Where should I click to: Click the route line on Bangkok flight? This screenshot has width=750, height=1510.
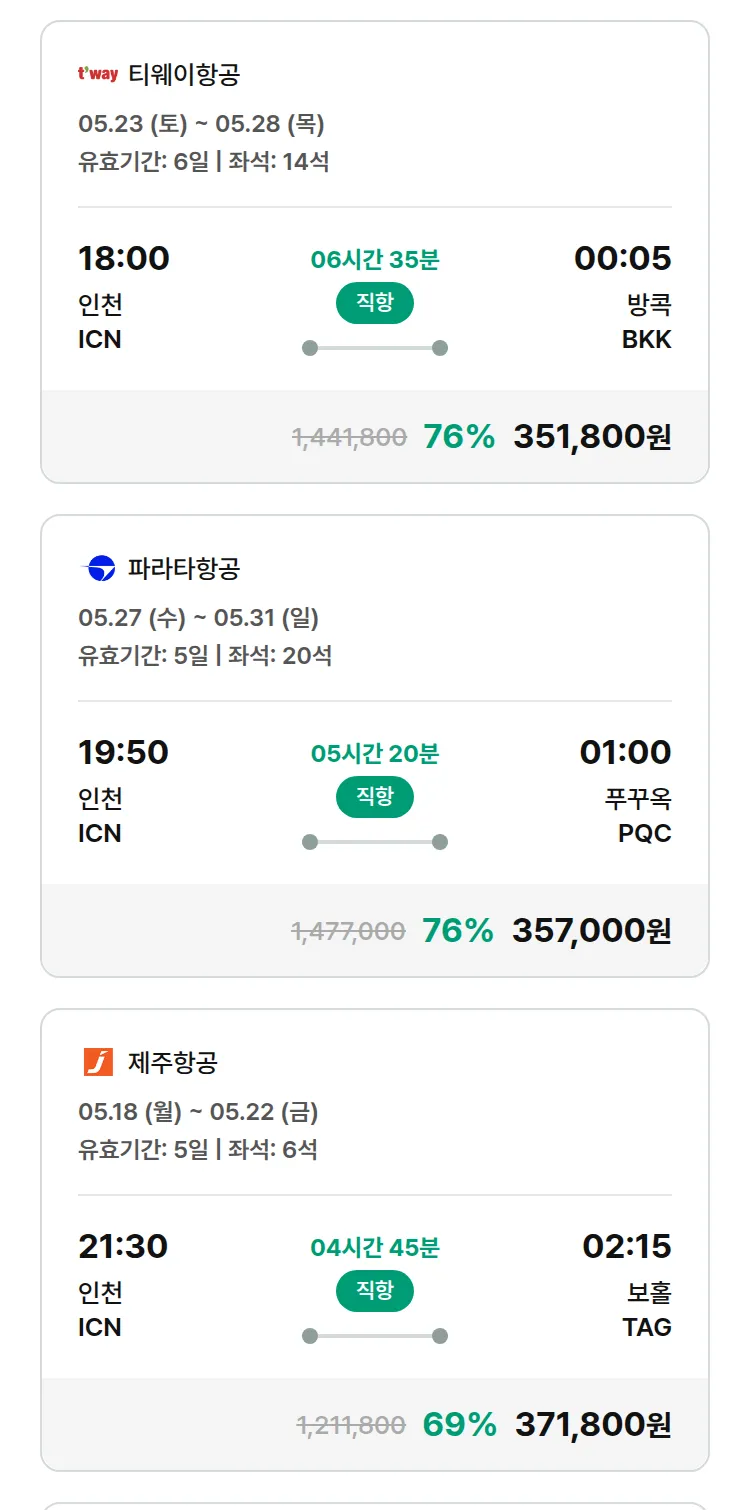click(375, 348)
